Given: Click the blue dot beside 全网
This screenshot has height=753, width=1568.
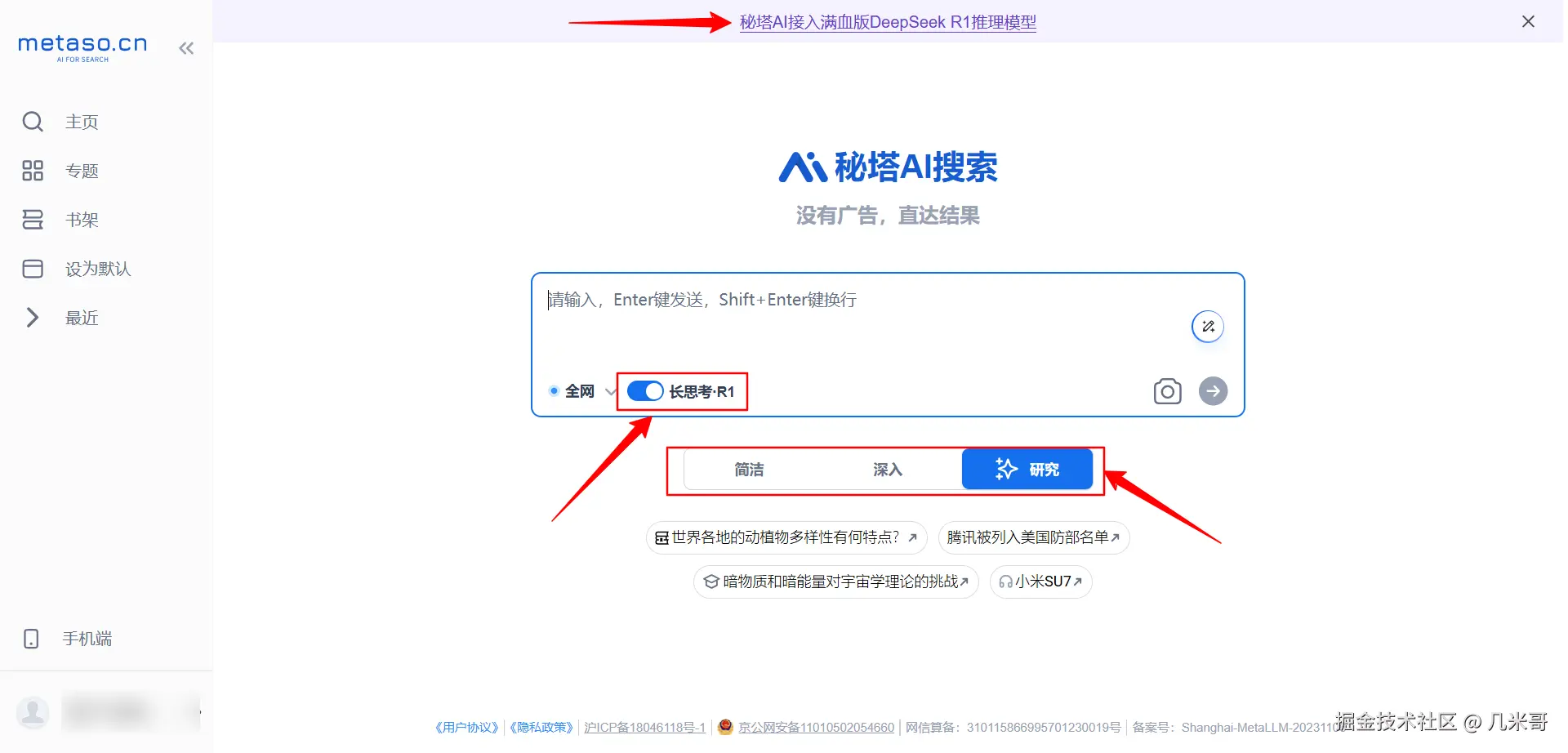Looking at the screenshot, I should click(554, 391).
